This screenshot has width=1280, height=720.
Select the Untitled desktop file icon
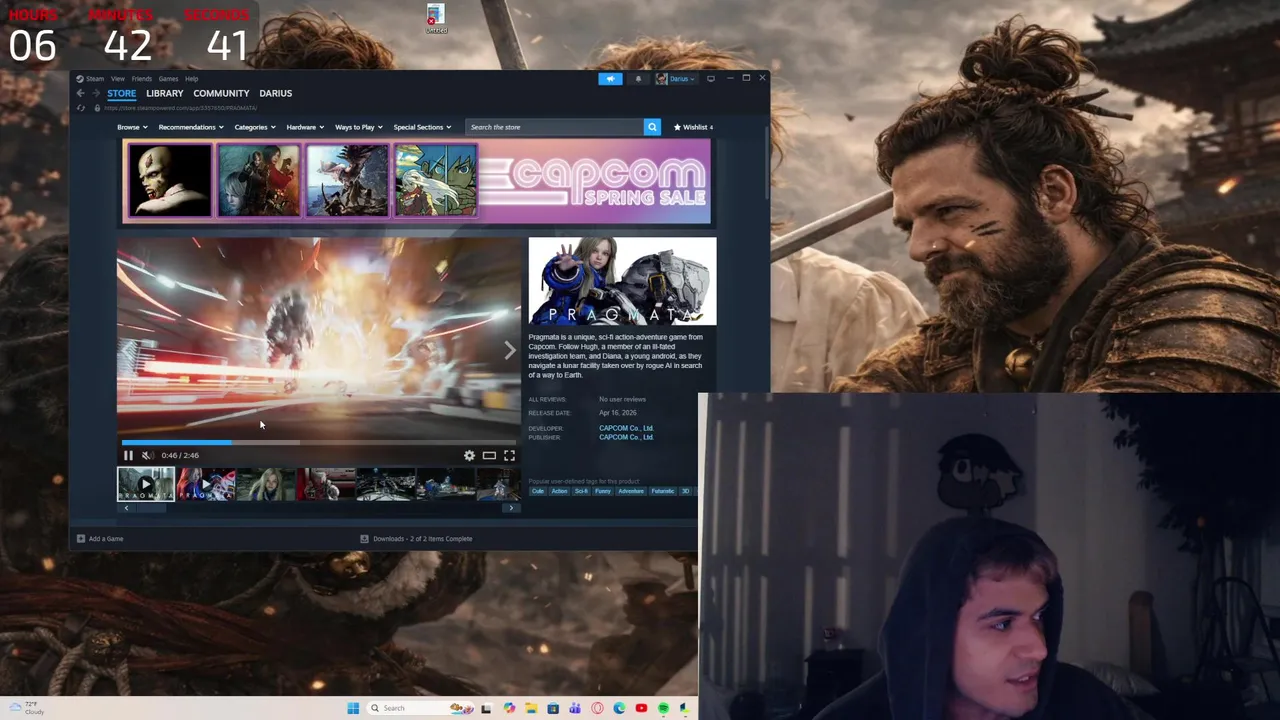click(435, 18)
